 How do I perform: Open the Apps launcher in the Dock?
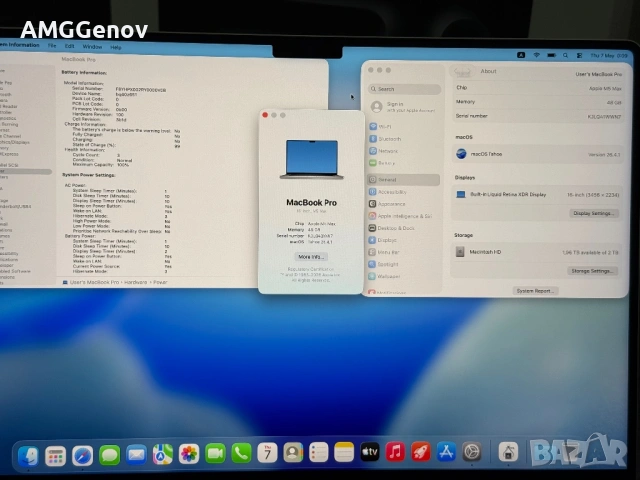[x=55, y=456]
